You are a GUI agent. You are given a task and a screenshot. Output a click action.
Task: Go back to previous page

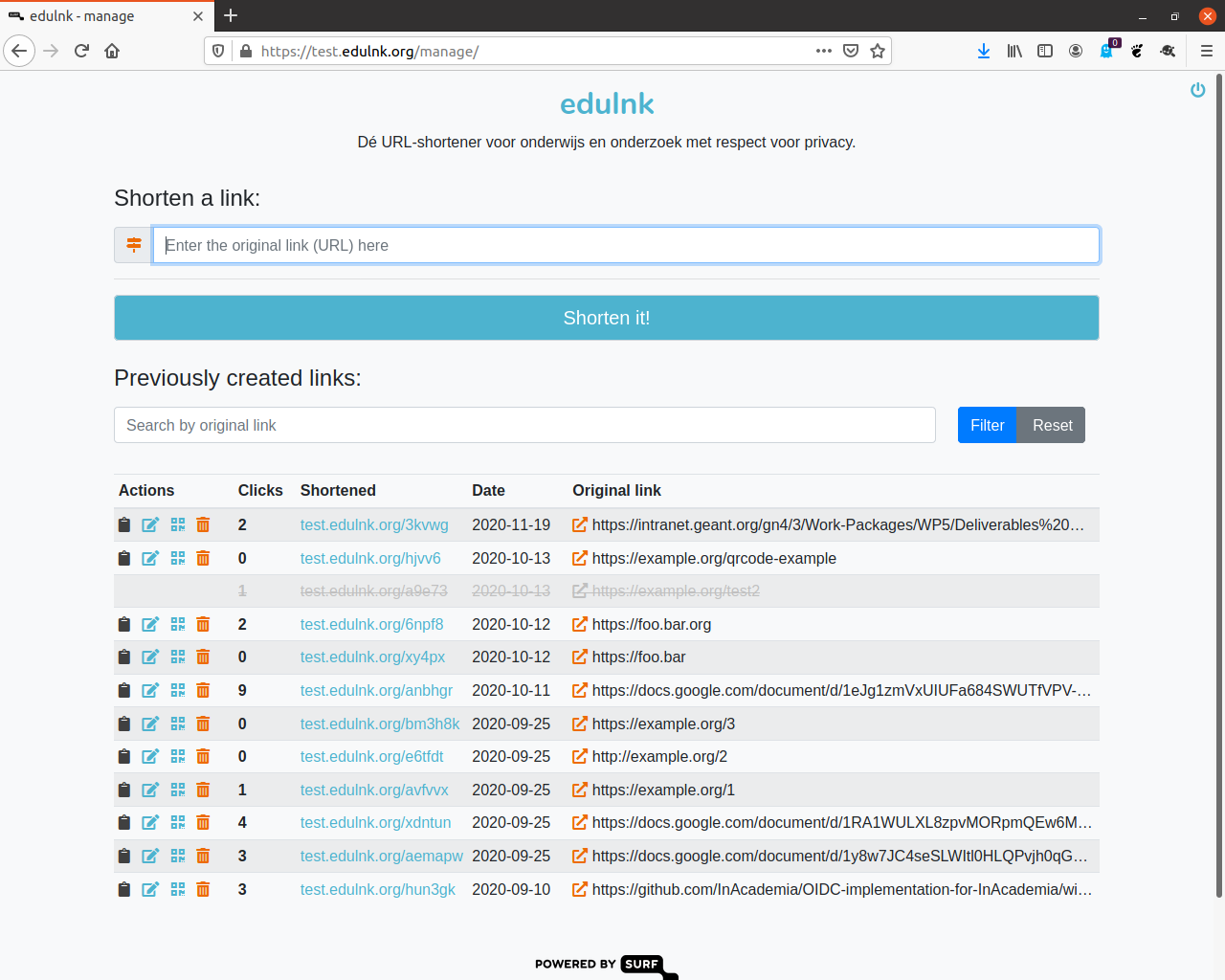(x=19, y=51)
